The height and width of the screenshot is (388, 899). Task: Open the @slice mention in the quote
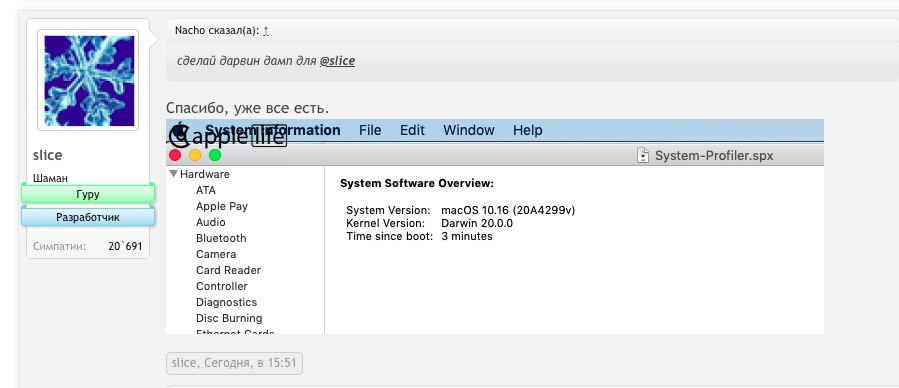[x=337, y=61]
